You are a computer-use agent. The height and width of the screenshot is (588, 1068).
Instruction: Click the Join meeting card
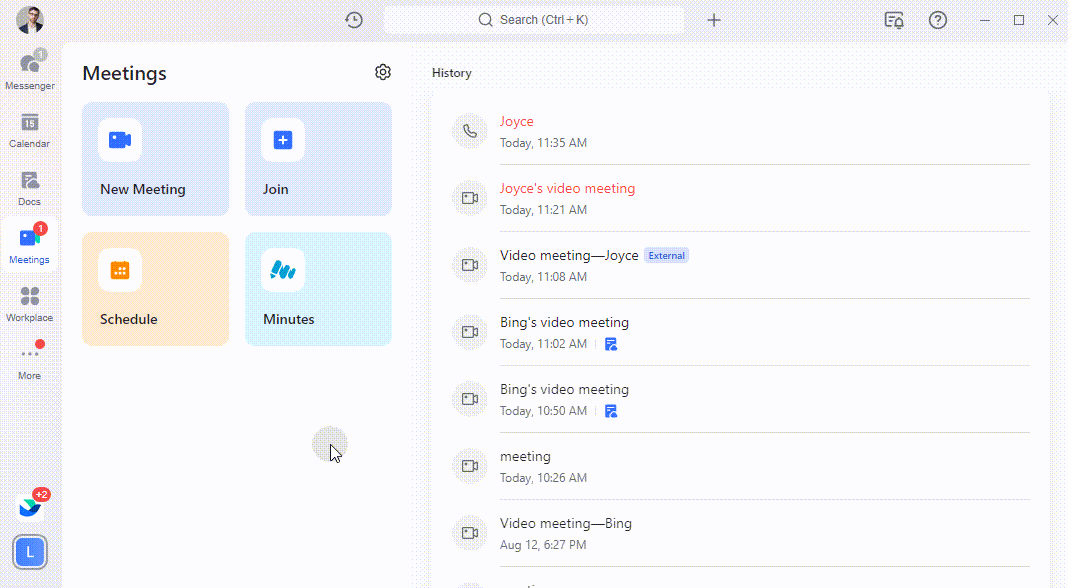tap(318, 159)
